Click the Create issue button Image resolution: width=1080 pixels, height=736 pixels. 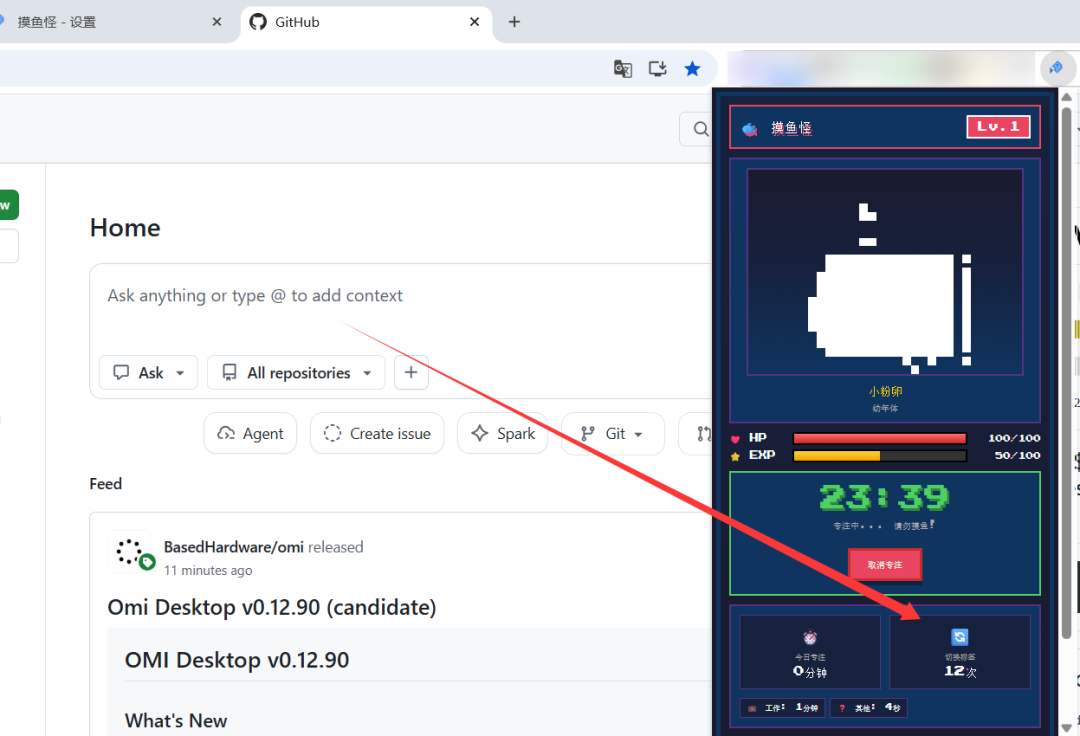coord(377,434)
